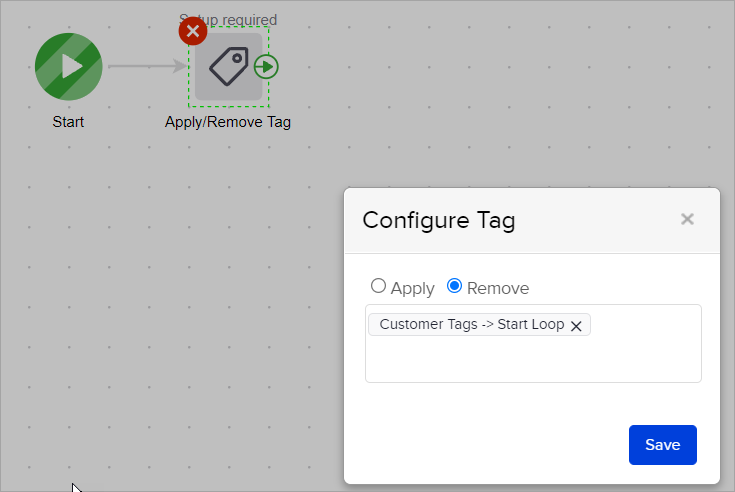This screenshot has height=492, width=735.
Task: Remove the Customer Tags -> Start Loop chip
Action: (576, 326)
